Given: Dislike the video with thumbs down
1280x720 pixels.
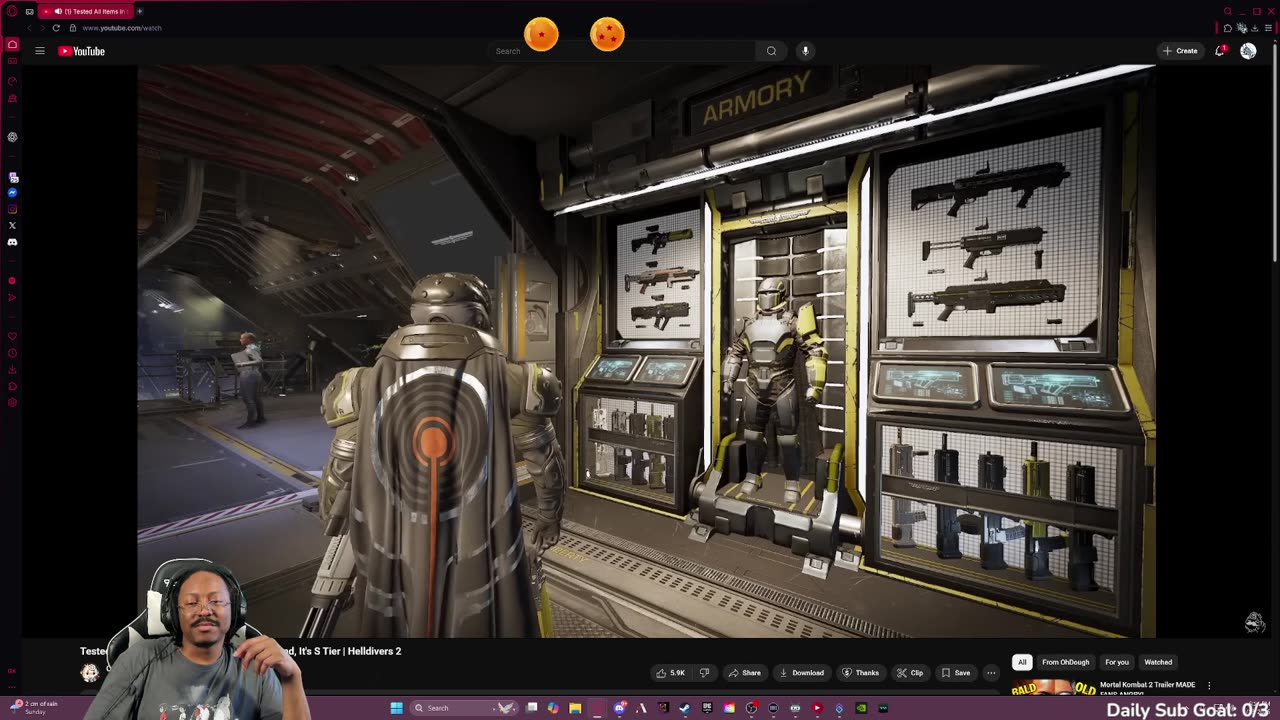Looking at the screenshot, I should 704,673.
